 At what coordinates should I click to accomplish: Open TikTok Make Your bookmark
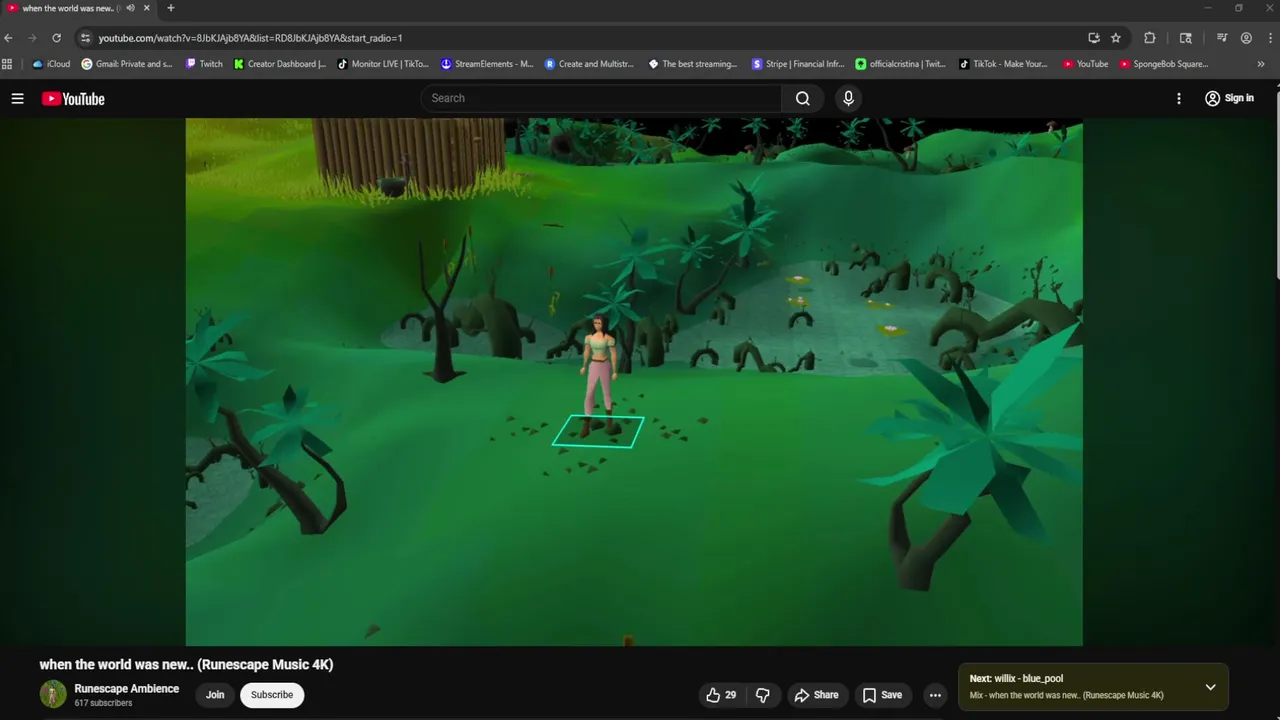click(1003, 64)
